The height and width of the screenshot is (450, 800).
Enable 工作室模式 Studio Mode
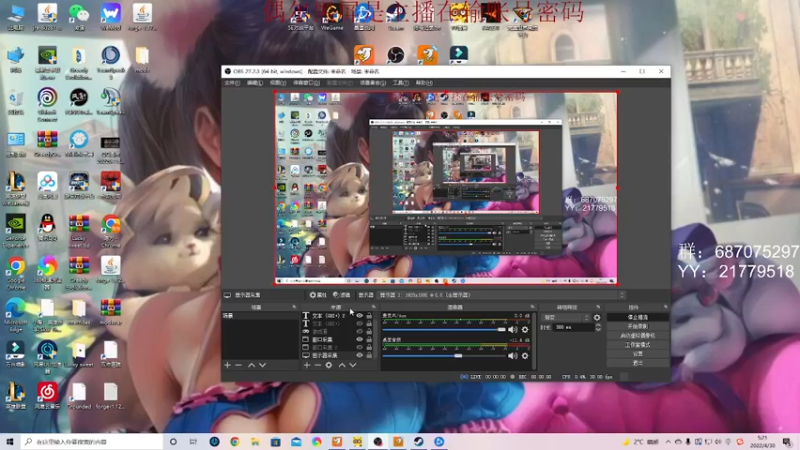tap(638, 345)
